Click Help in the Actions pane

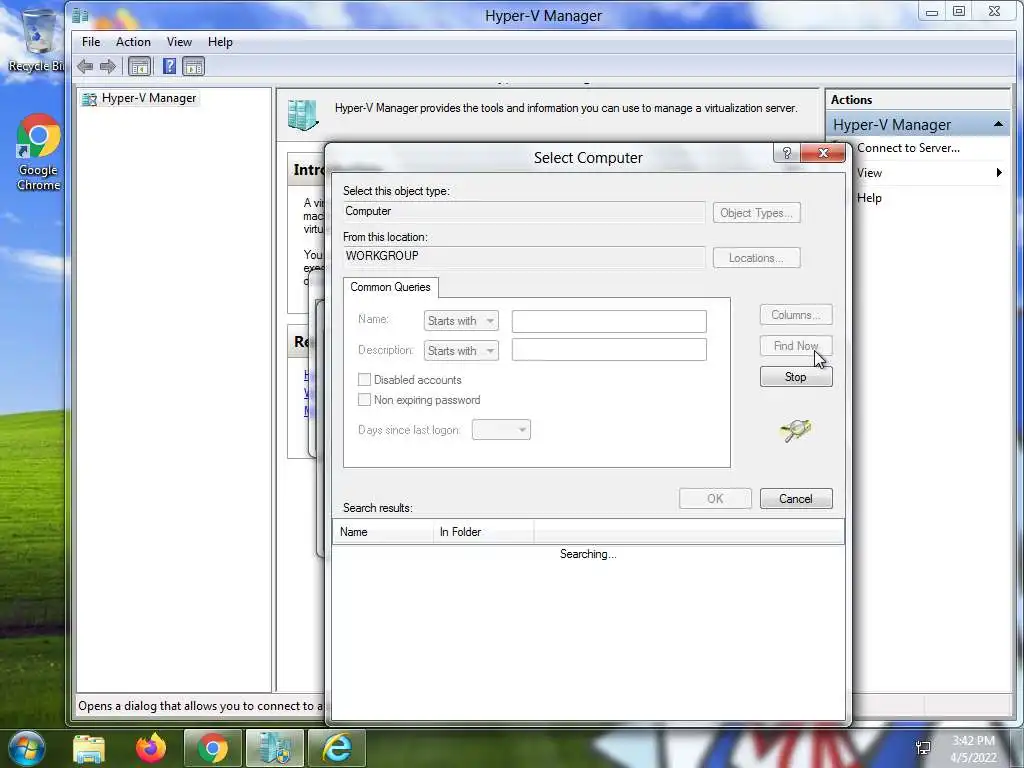(x=869, y=198)
